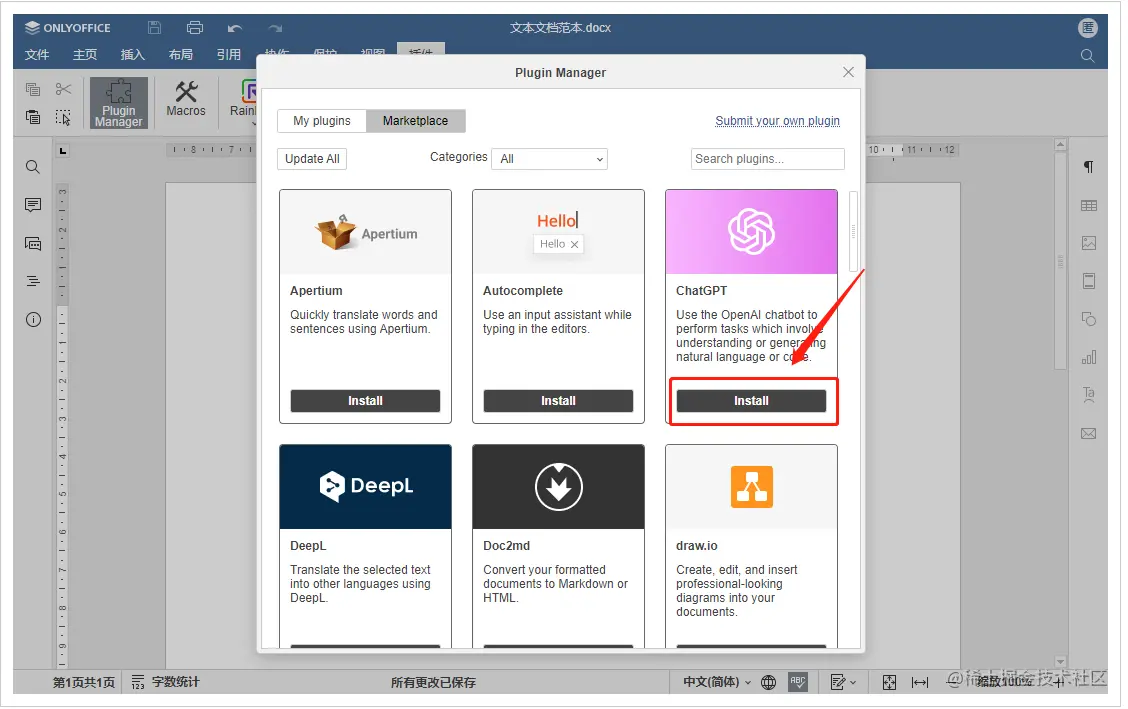The width and height of the screenshot is (1128, 709).
Task: Expand the 中文(简体) language dropdown
Action: point(717,682)
